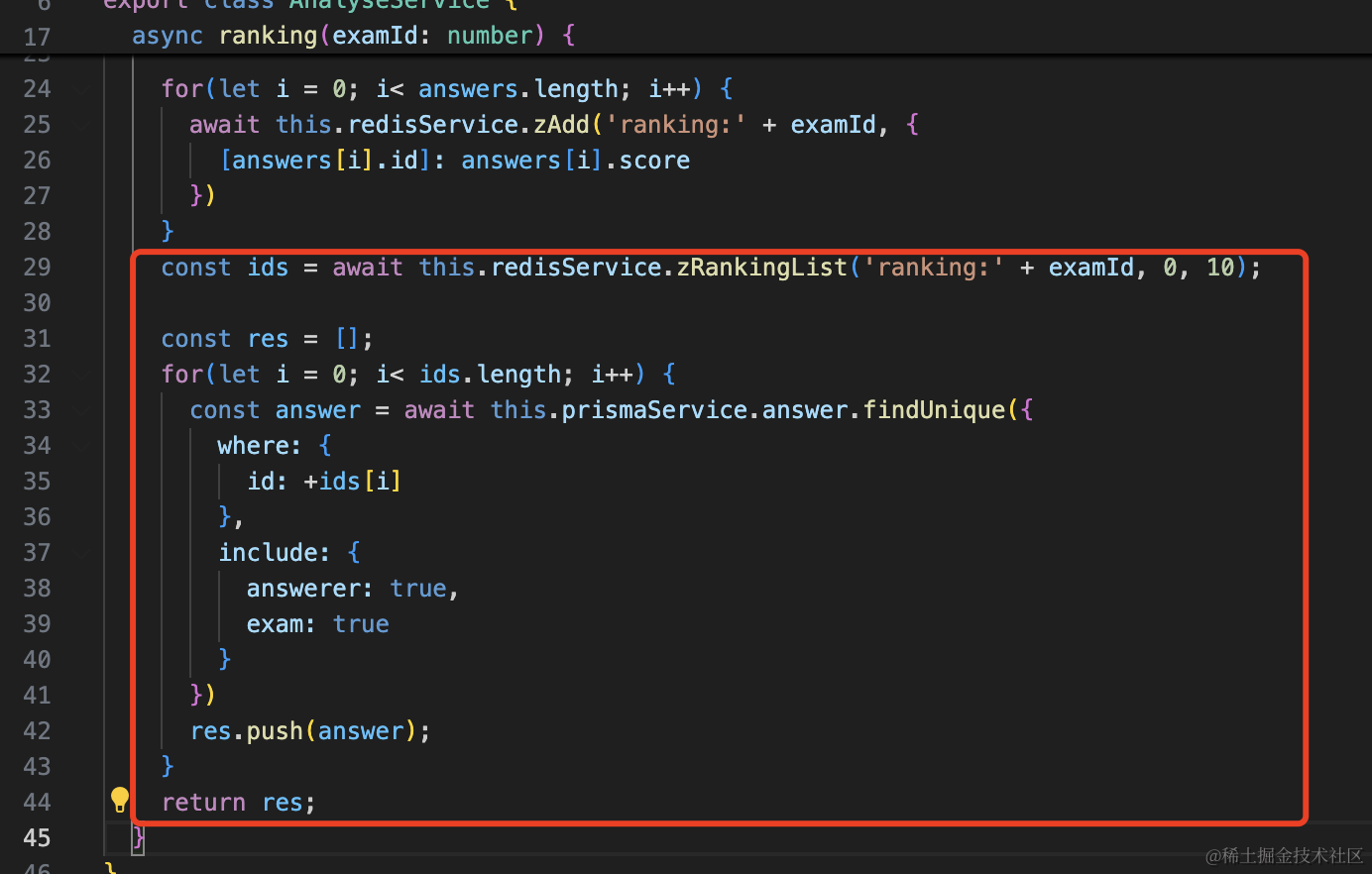Click the findUnique method call
Image resolution: width=1372 pixels, height=874 pixels.
pyautogui.click(x=934, y=410)
